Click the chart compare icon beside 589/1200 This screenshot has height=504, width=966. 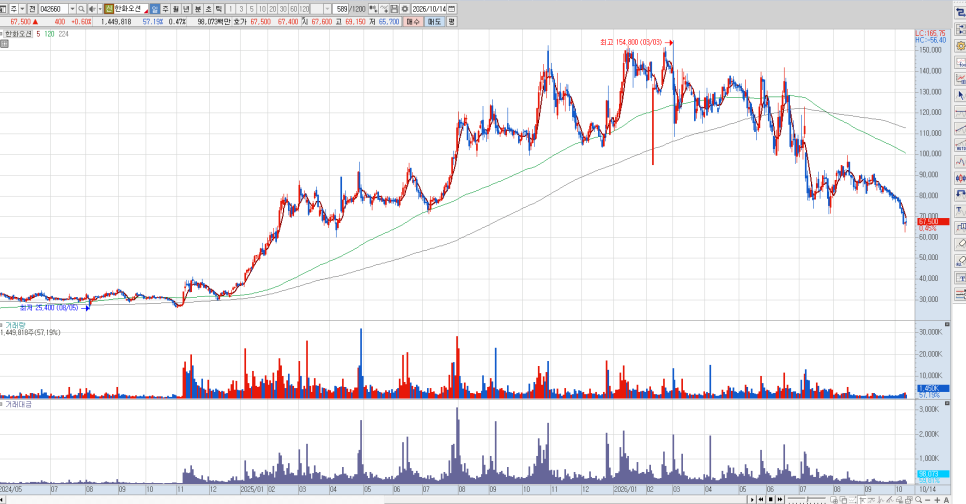[373, 9]
